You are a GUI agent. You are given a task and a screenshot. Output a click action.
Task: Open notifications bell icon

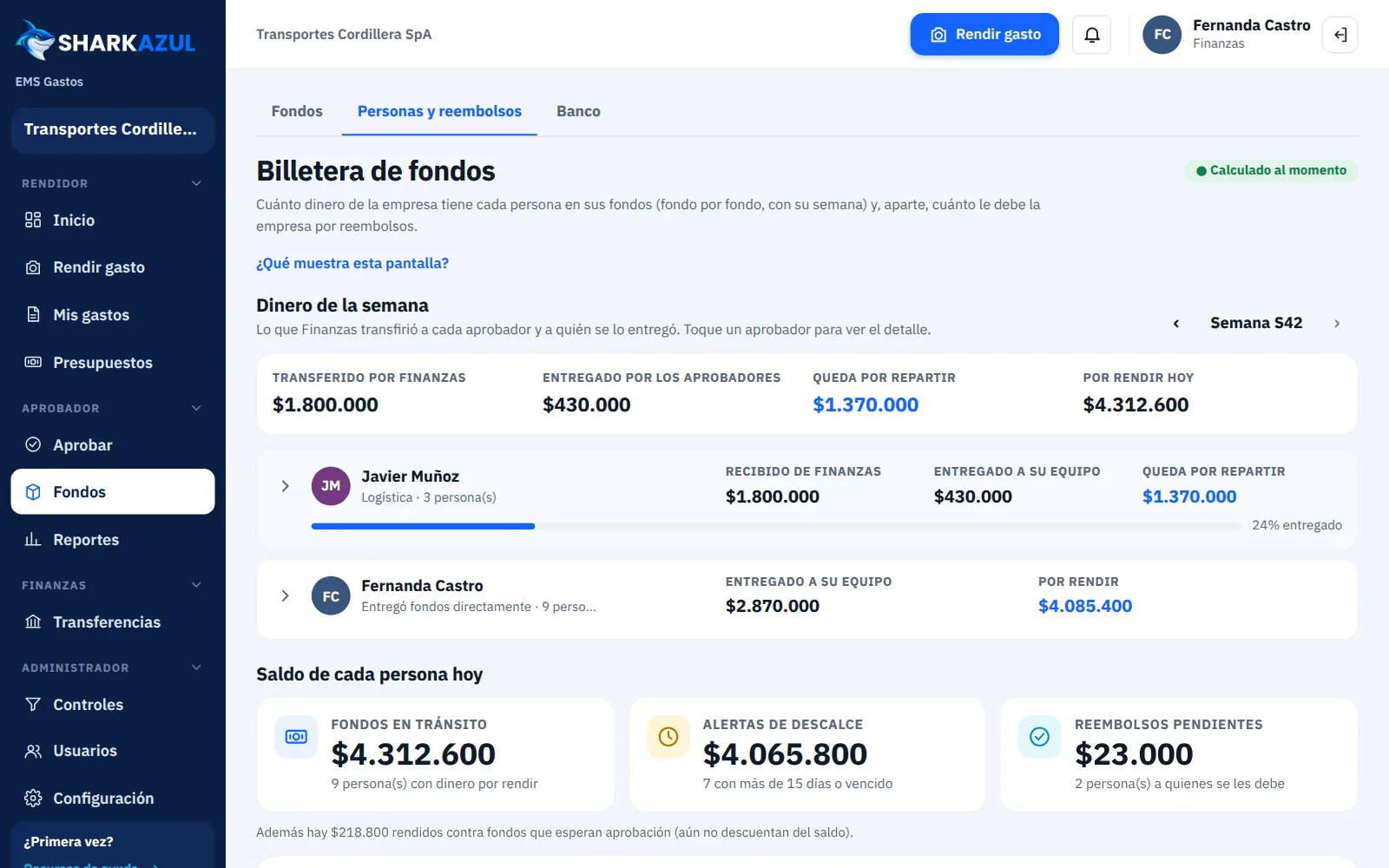1092,35
